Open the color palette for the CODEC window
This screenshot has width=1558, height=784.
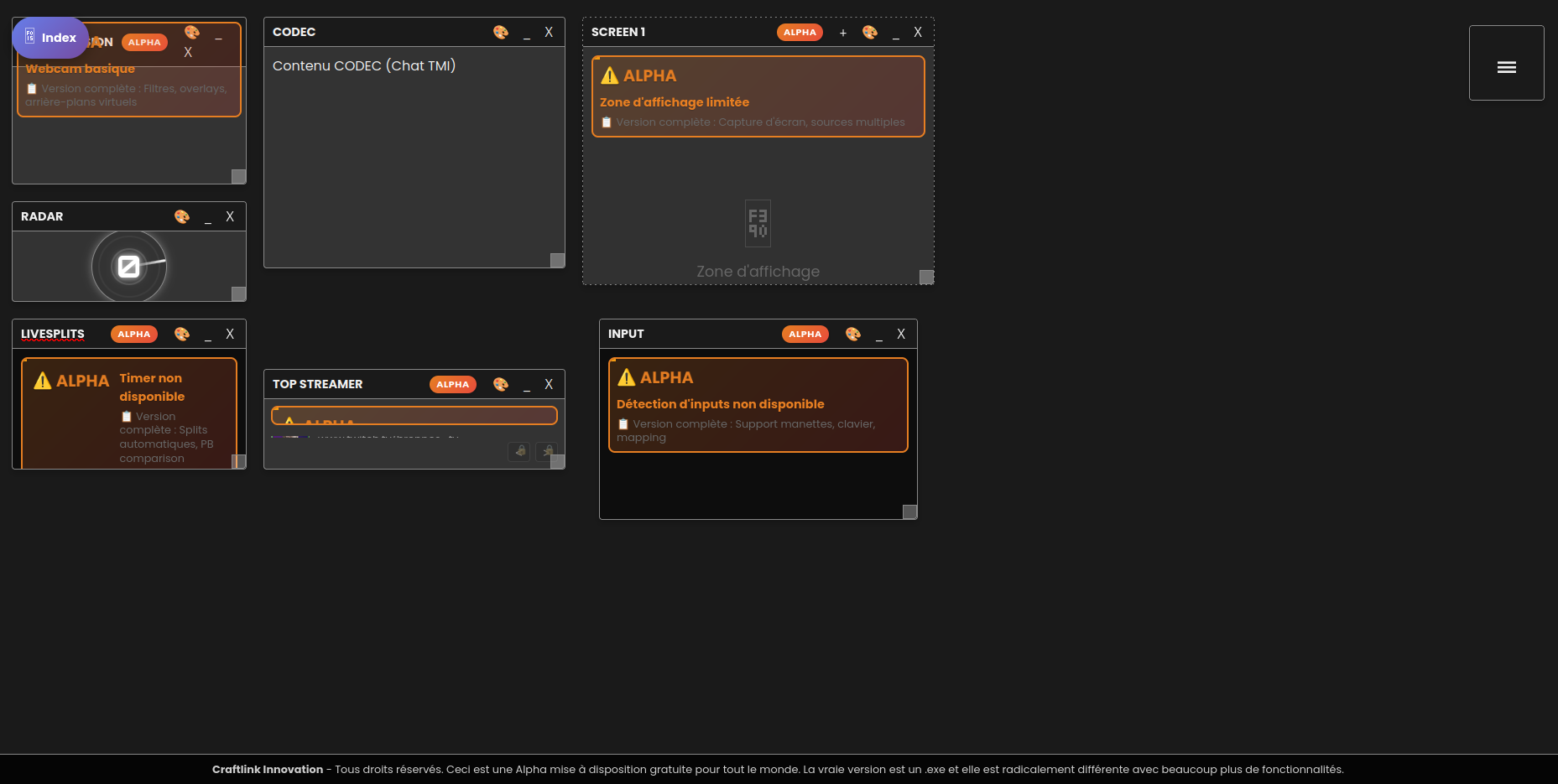tap(501, 32)
